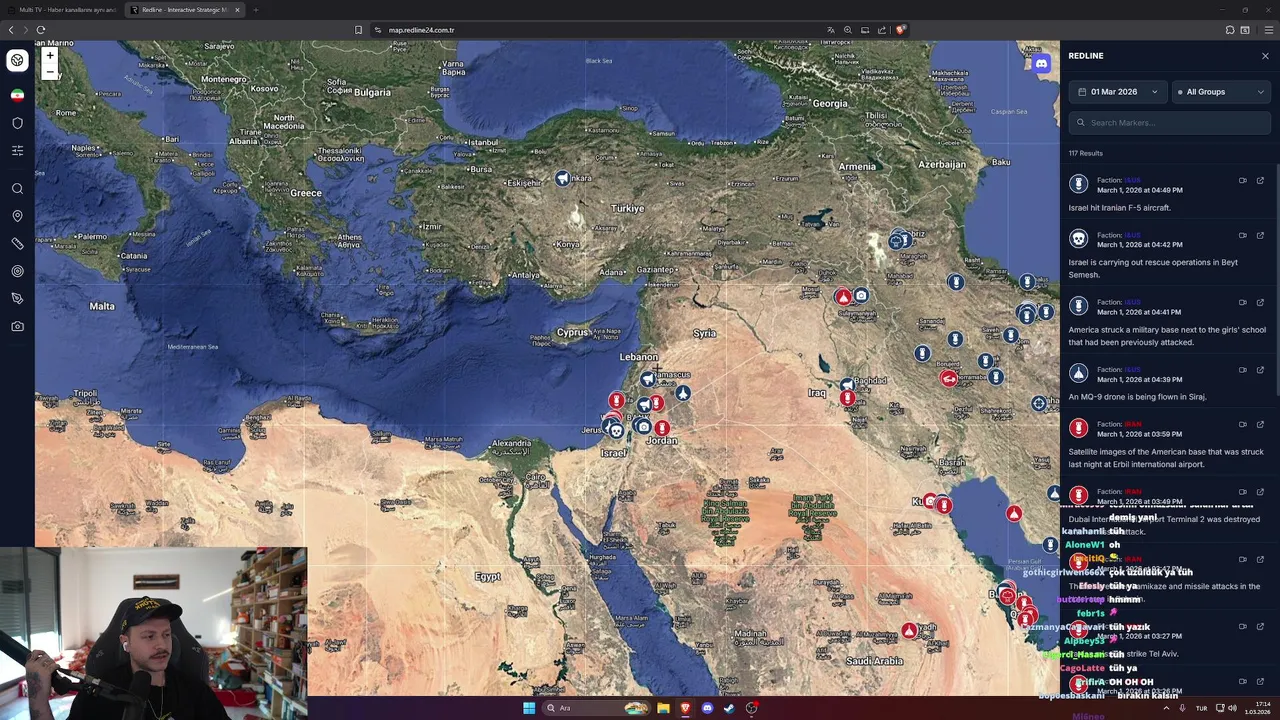Screen dimensions: 1280x720
Task: Go back in the browser
Action: click(11, 30)
